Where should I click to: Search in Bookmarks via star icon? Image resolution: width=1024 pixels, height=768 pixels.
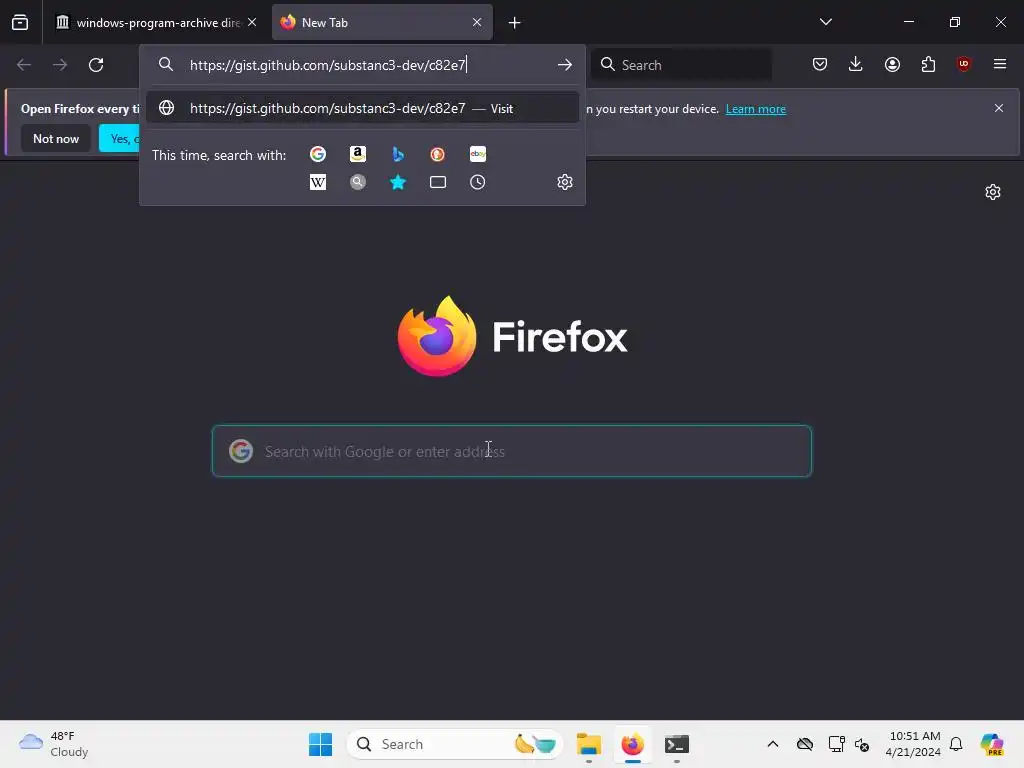tap(398, 182)
